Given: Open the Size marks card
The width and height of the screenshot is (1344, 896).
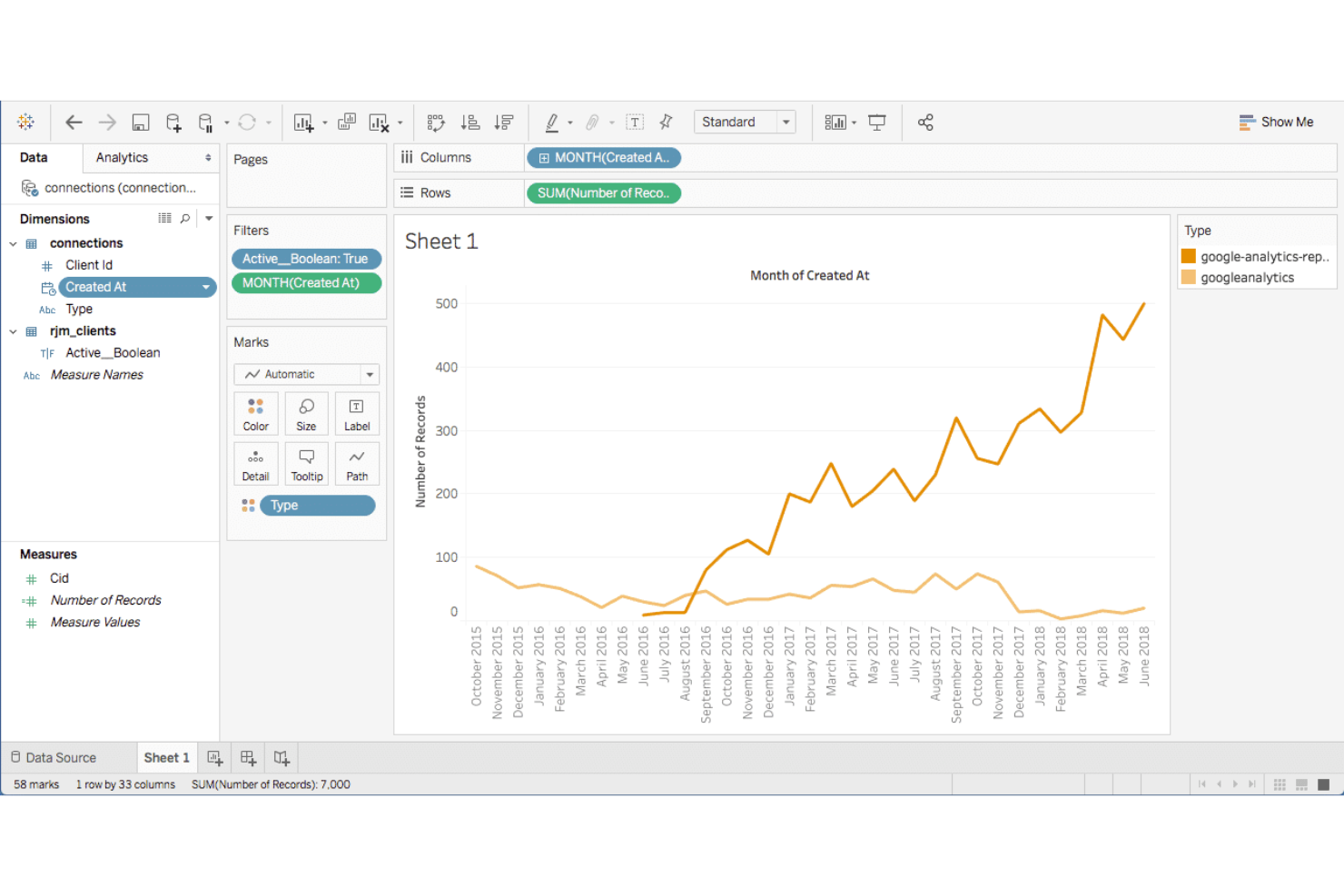Looking at the screenshot, I should tap(307, 414).
